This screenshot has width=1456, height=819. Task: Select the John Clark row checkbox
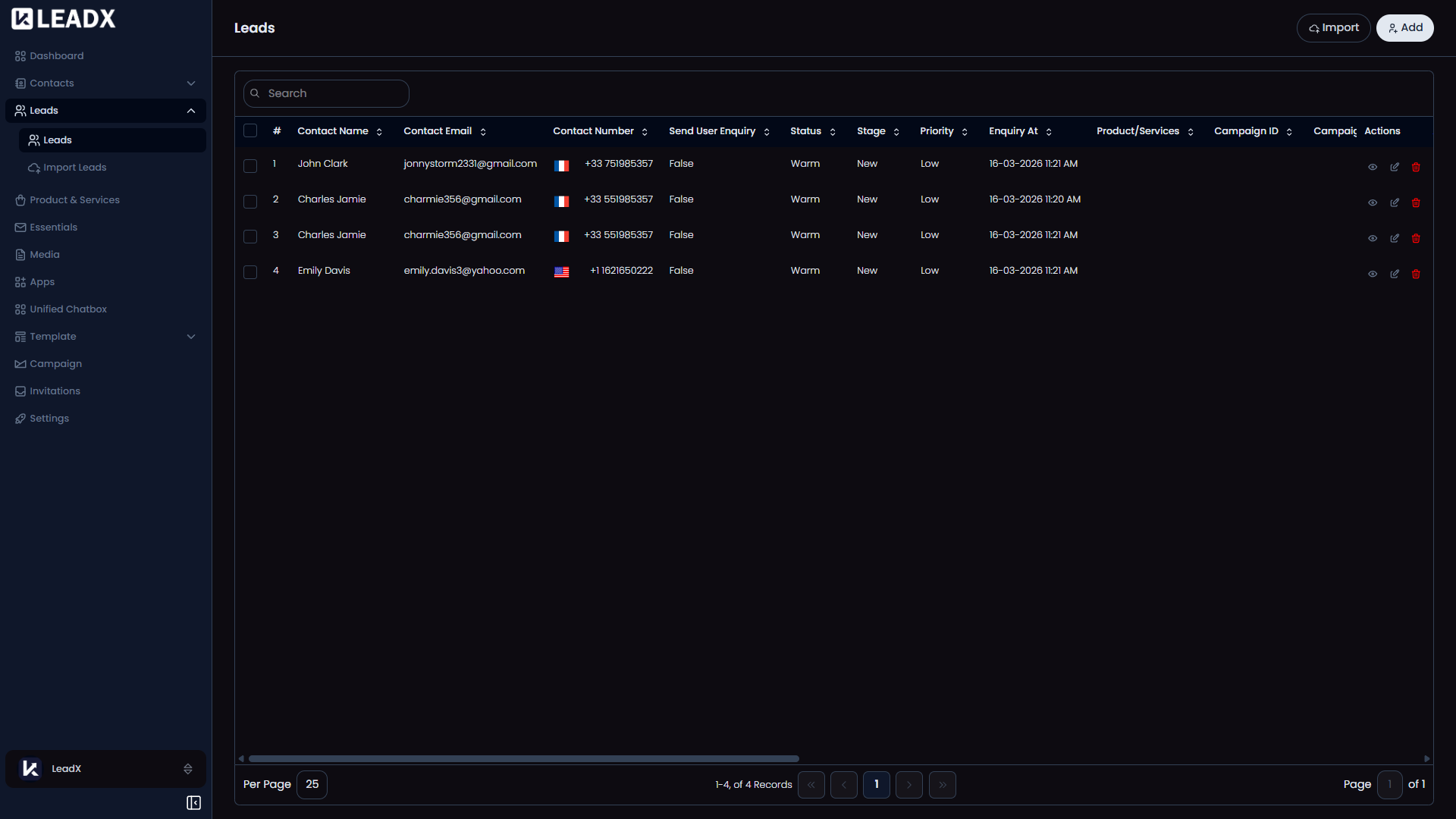(x=250, y=165)
